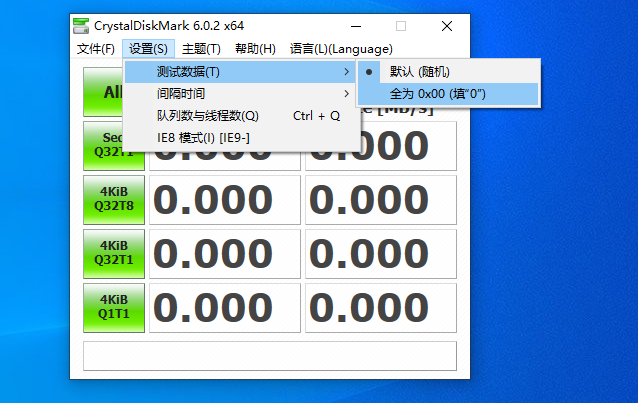This screenshot has width=638, height=403.
Task: Start the 4KiB Q1T1 test
Action: tap(114, 308)
